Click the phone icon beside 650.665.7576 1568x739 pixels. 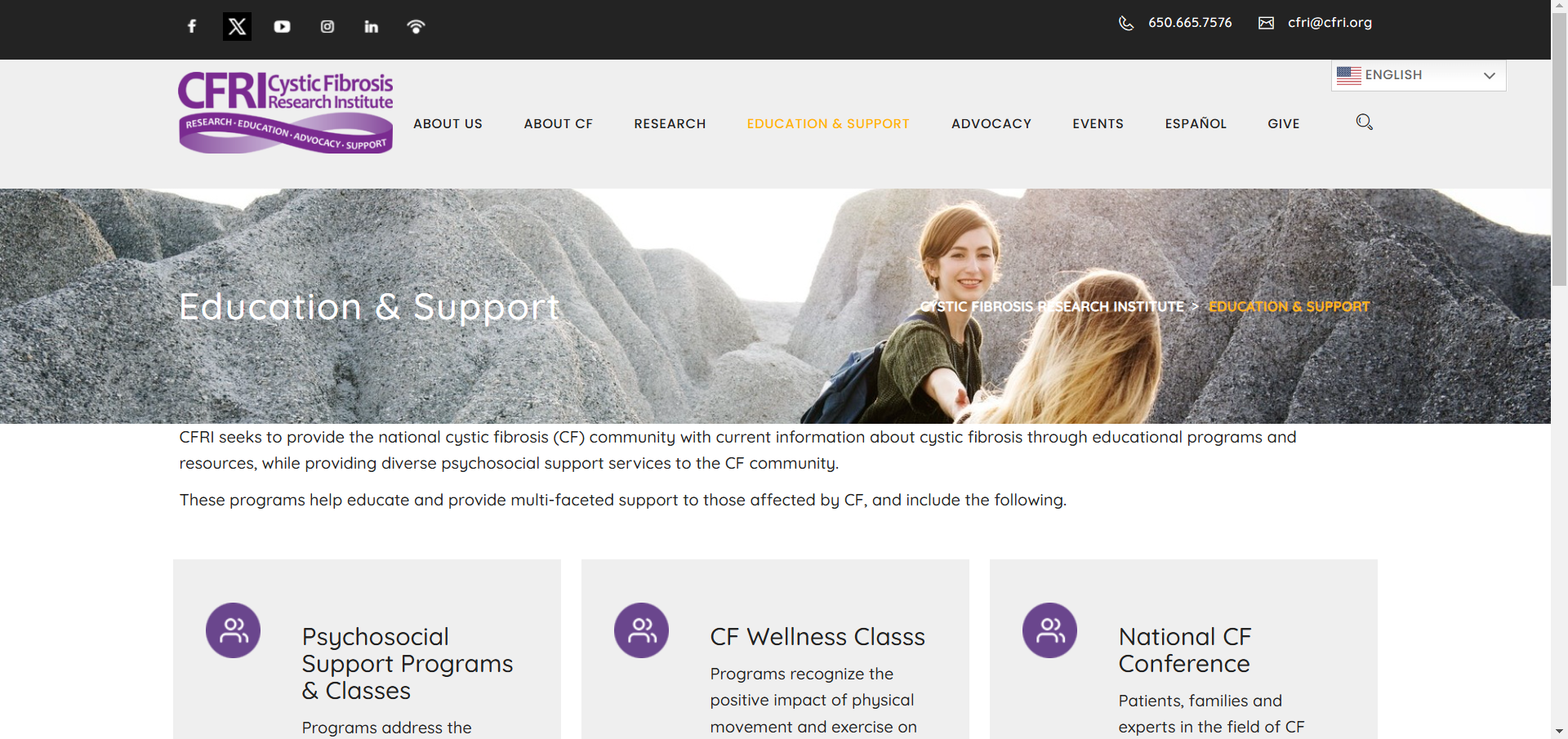point(1126,23)
